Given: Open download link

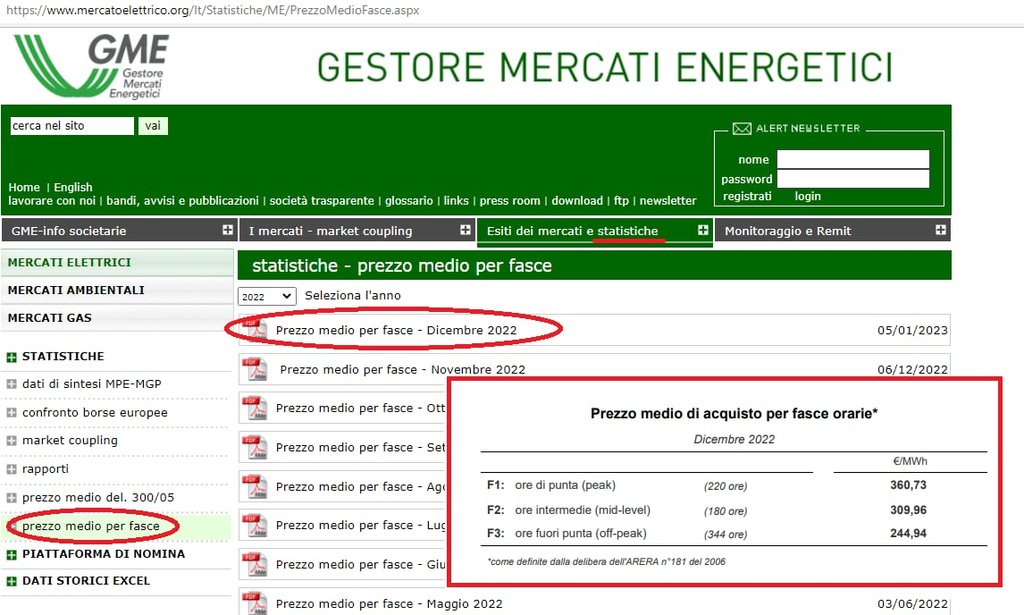Looking at the screenshot, I should 577,201.
